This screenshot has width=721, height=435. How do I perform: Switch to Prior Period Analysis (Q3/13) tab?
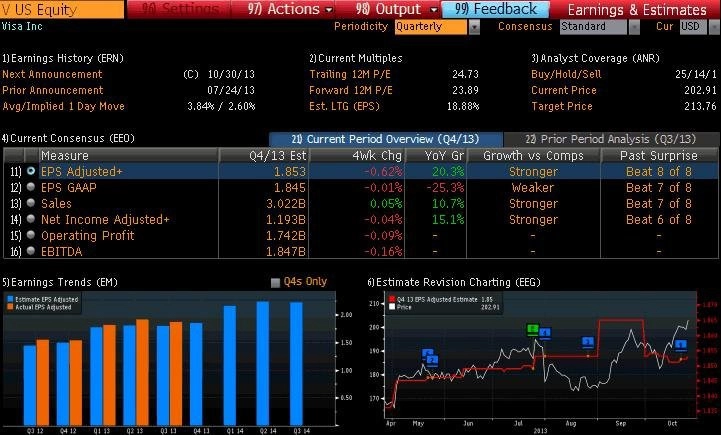coord(610,138)
